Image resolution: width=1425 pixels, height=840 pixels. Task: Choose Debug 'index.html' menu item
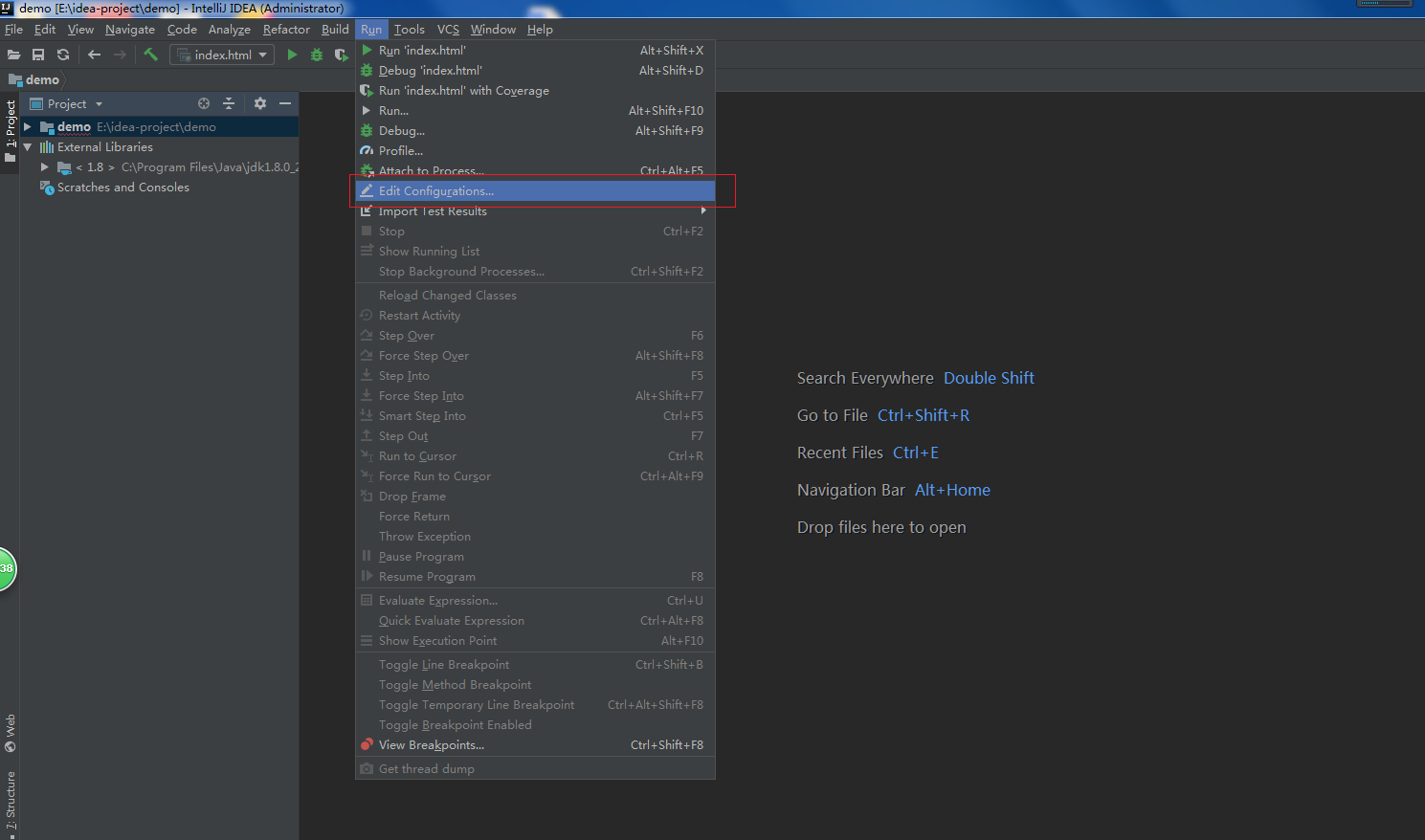coord(535,70)
